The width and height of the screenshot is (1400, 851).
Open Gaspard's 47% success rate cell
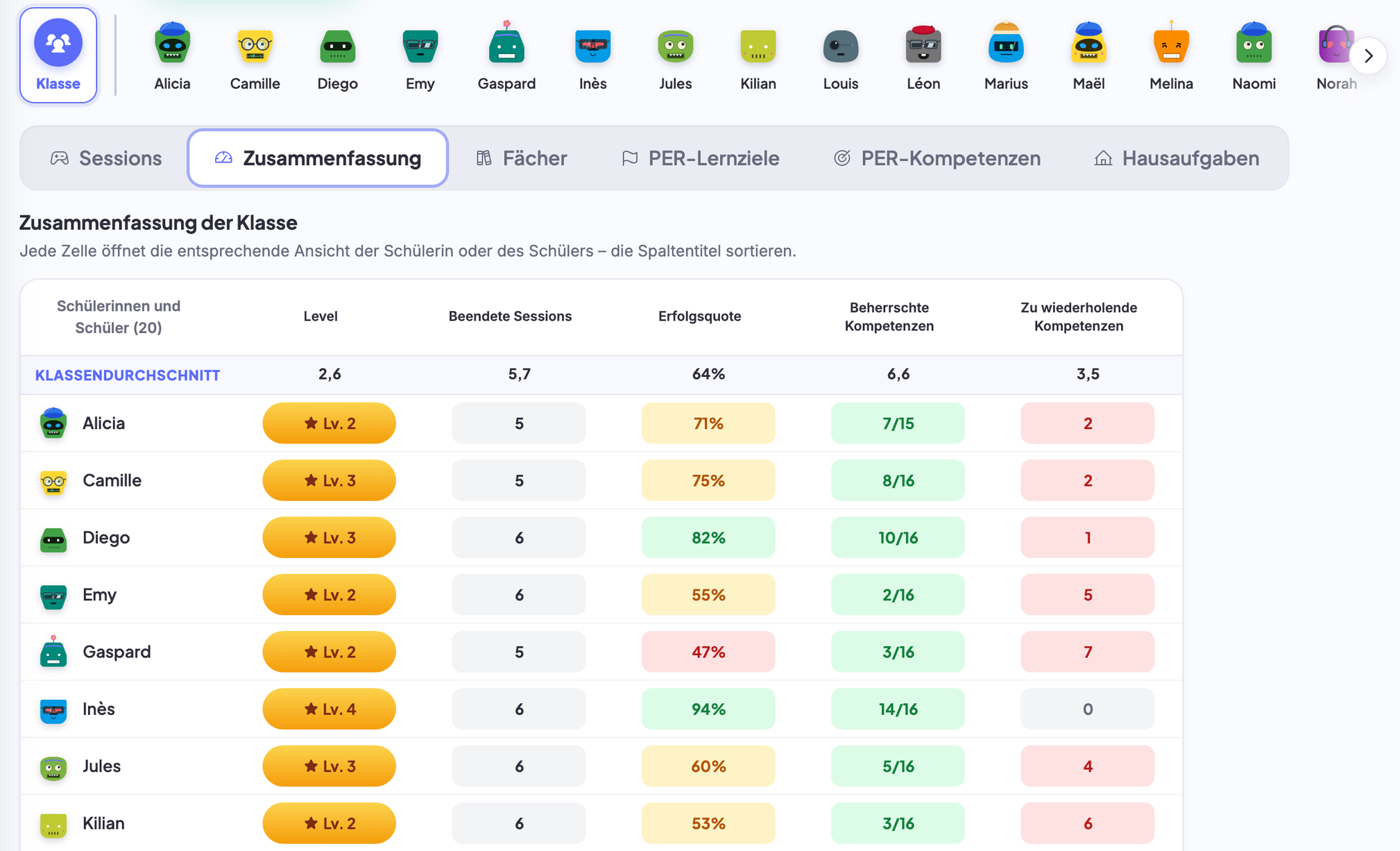708,652
